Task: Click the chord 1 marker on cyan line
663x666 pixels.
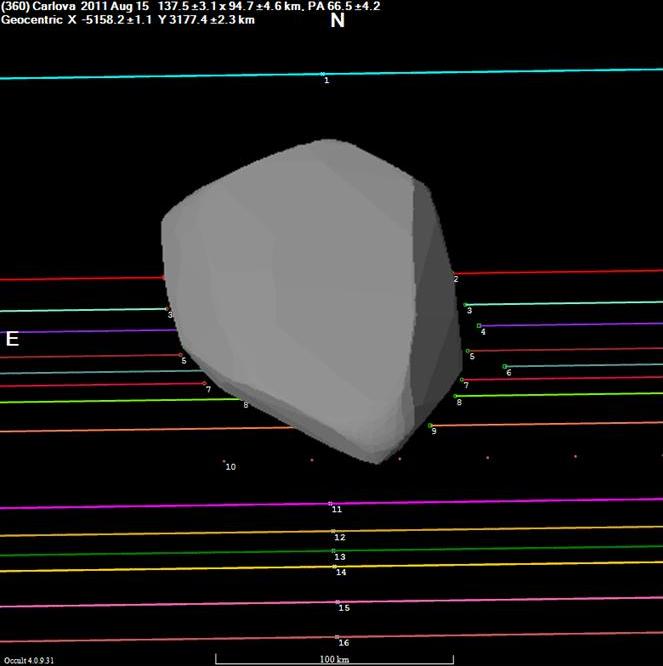Action: coord(322,73)
